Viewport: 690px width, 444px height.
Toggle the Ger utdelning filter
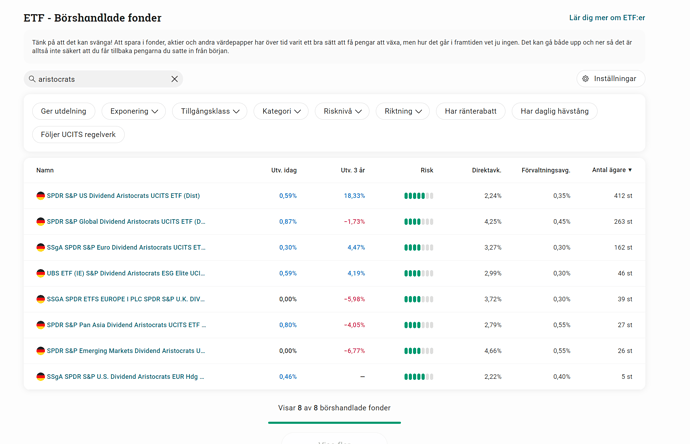click(x=63, y=111)
